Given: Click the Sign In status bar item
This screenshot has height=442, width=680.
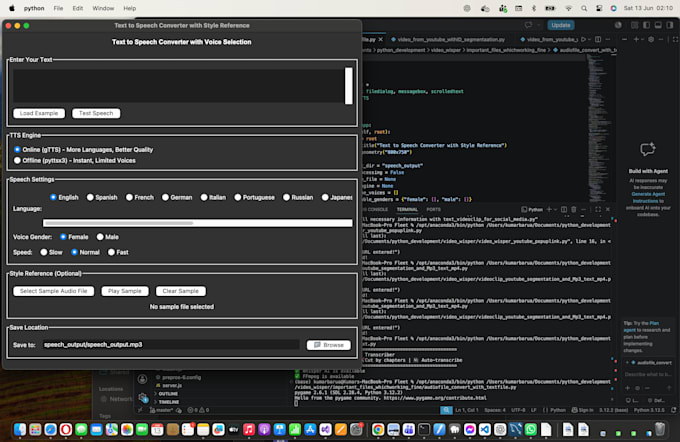Looking at the screenshot, I should [x=582, y=410].
